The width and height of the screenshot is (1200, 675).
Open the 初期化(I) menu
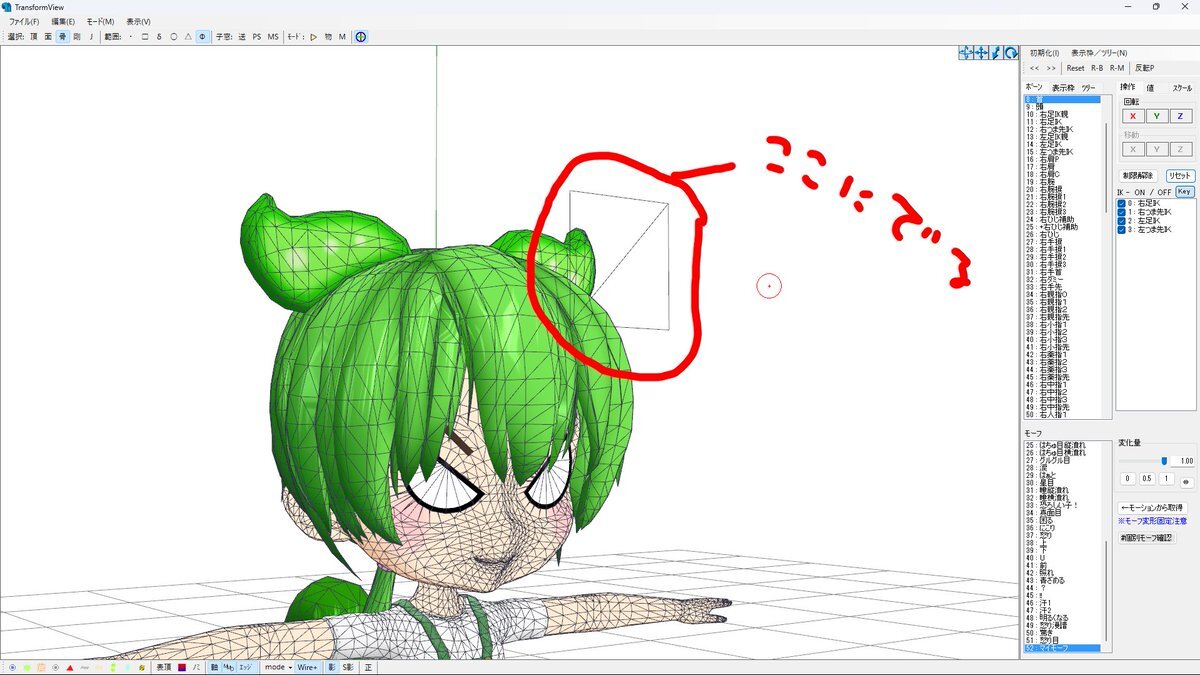pyautogui.click(x=1045, y=53)
